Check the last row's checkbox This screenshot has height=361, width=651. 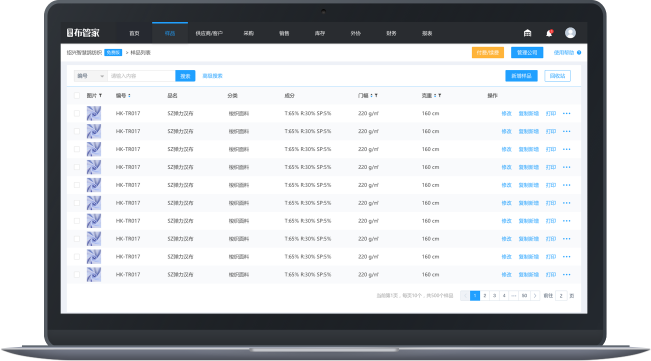point(77,275)
